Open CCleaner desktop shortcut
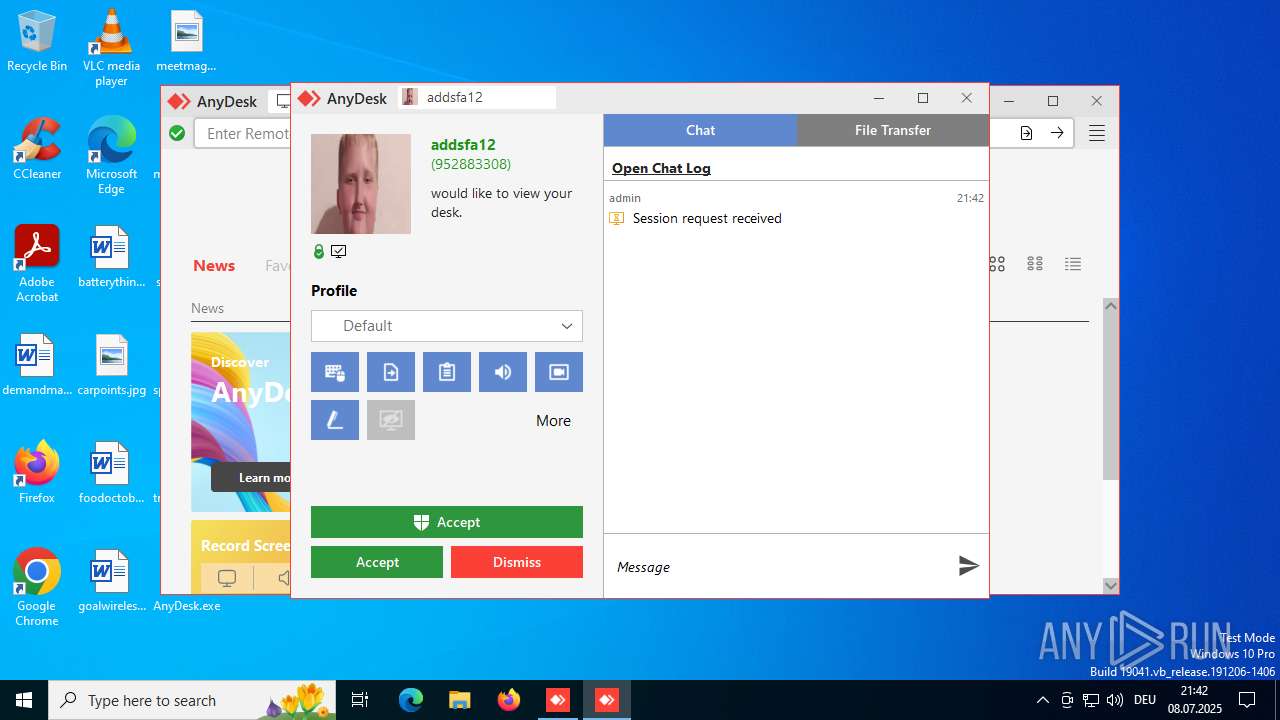This screenshot has height=720, width=1280. pos(37,149)
